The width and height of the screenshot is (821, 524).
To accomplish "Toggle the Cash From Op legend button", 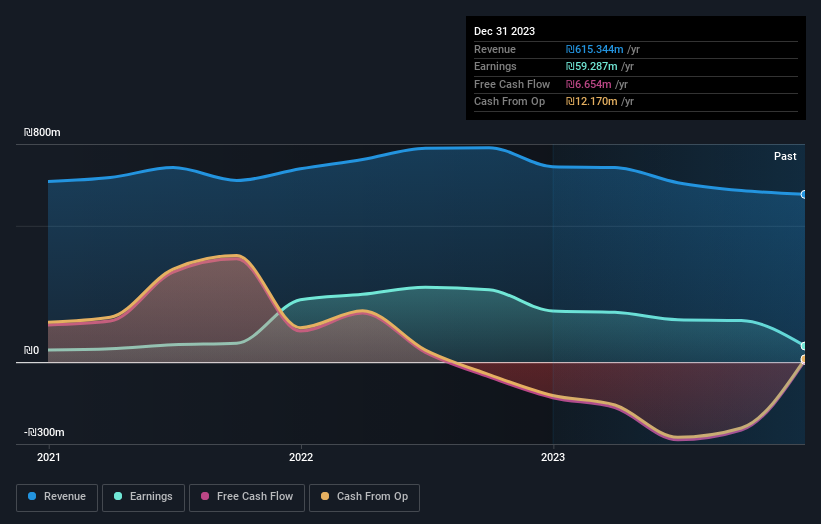I will pos(364,497).
